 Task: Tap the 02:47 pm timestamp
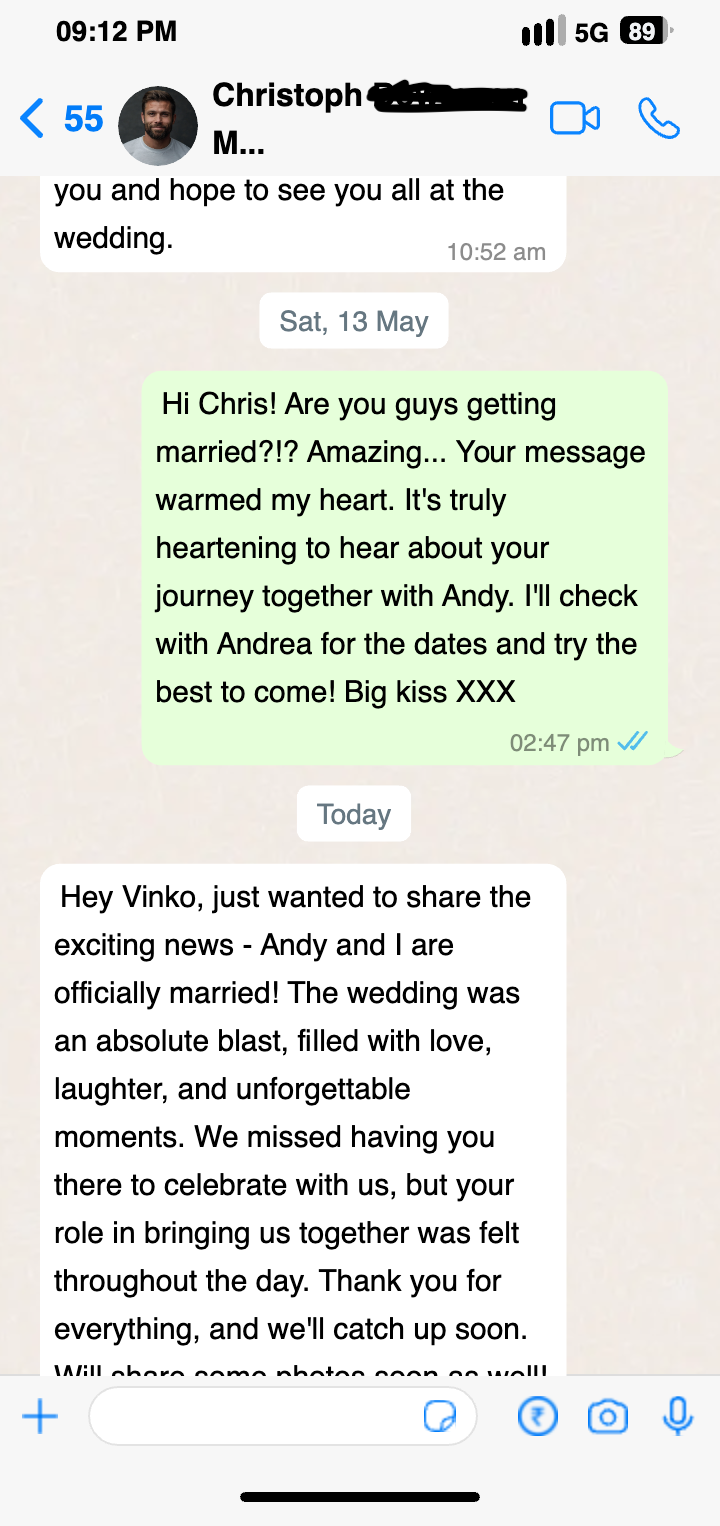pyautogui.click(x=559, y=743)
